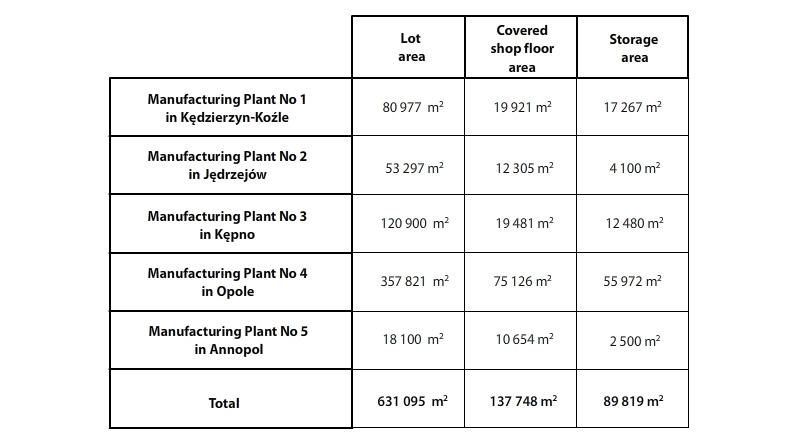Click the Lot area column header
This screenshot has height=440, width=799.
411,47
